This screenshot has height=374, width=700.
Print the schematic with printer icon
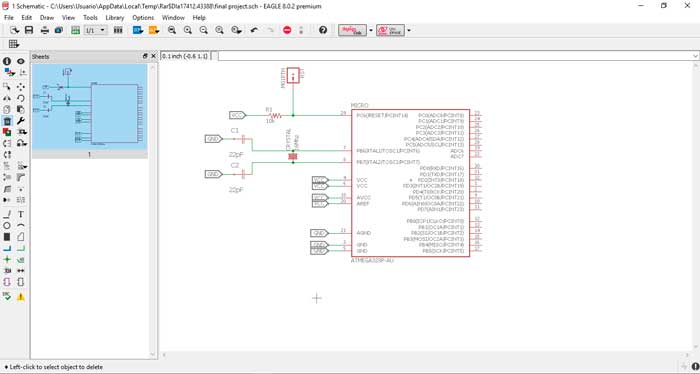click(x=45, y=30)
